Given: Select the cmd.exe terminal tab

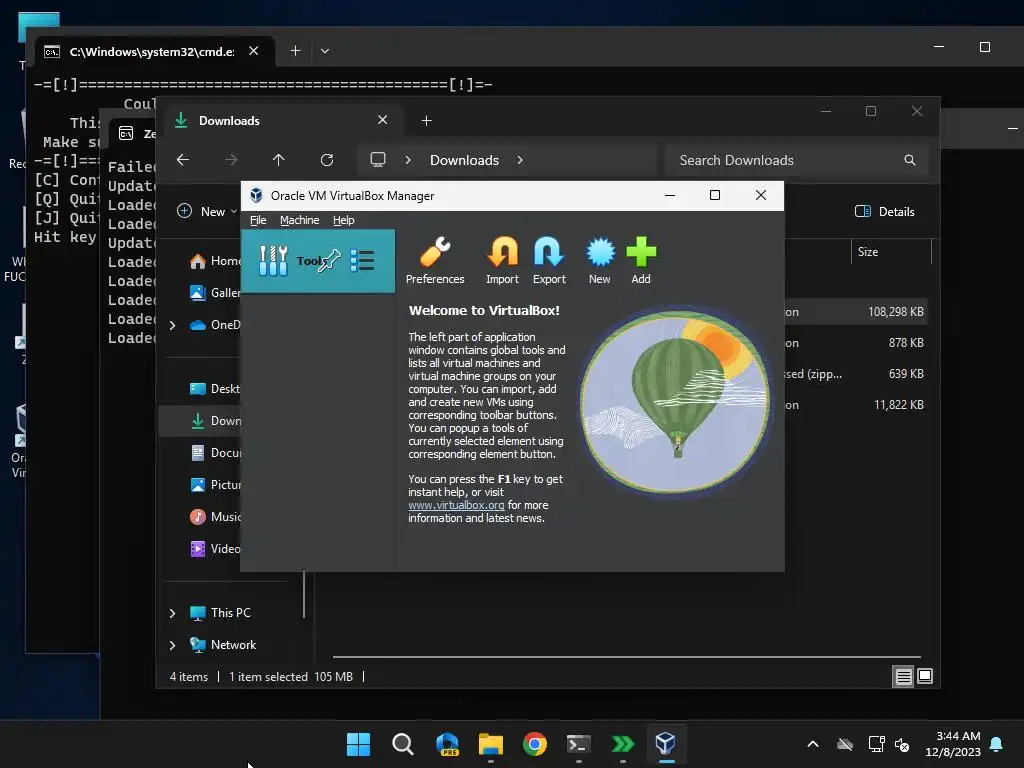Looking at the screenshot, I should tap(154, 51).
